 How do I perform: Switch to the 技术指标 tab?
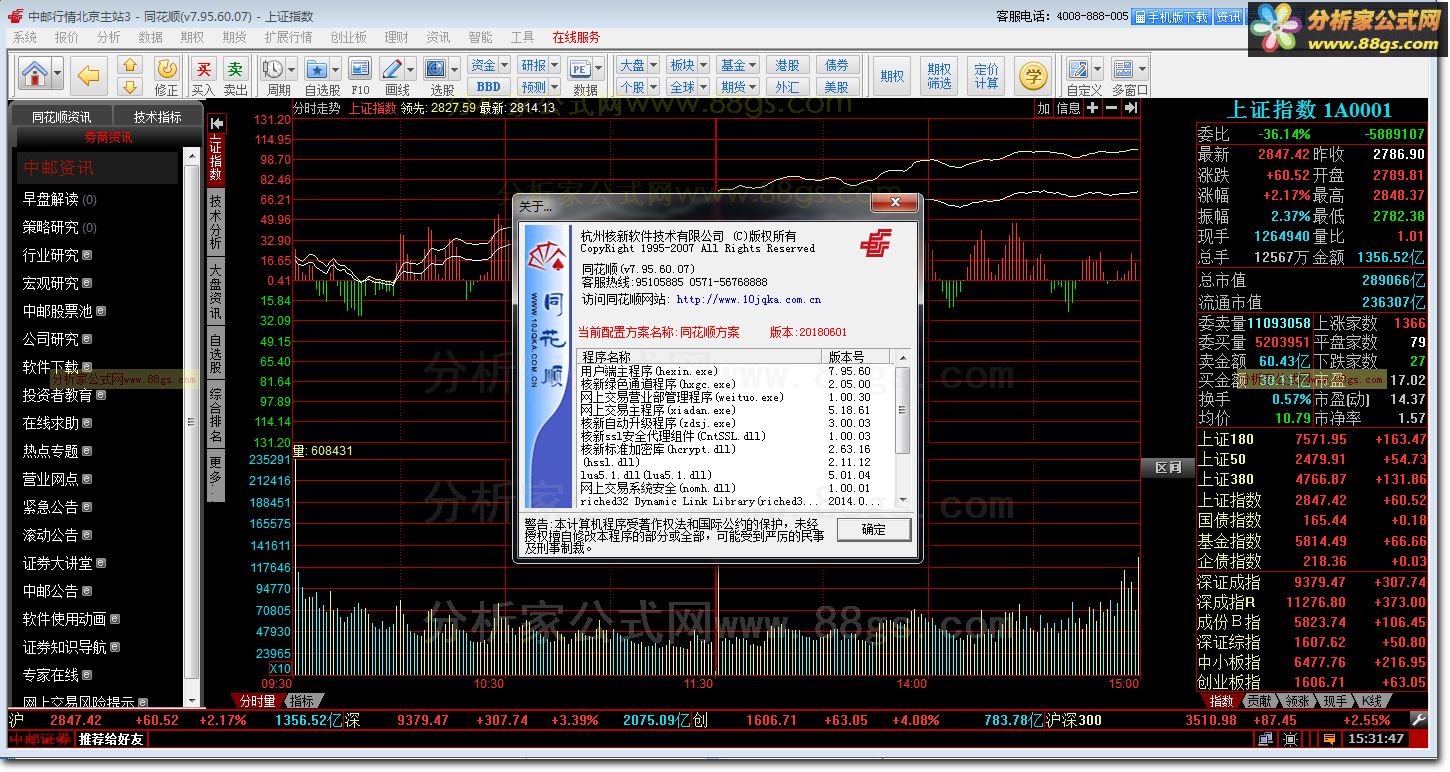coord(157,117)
